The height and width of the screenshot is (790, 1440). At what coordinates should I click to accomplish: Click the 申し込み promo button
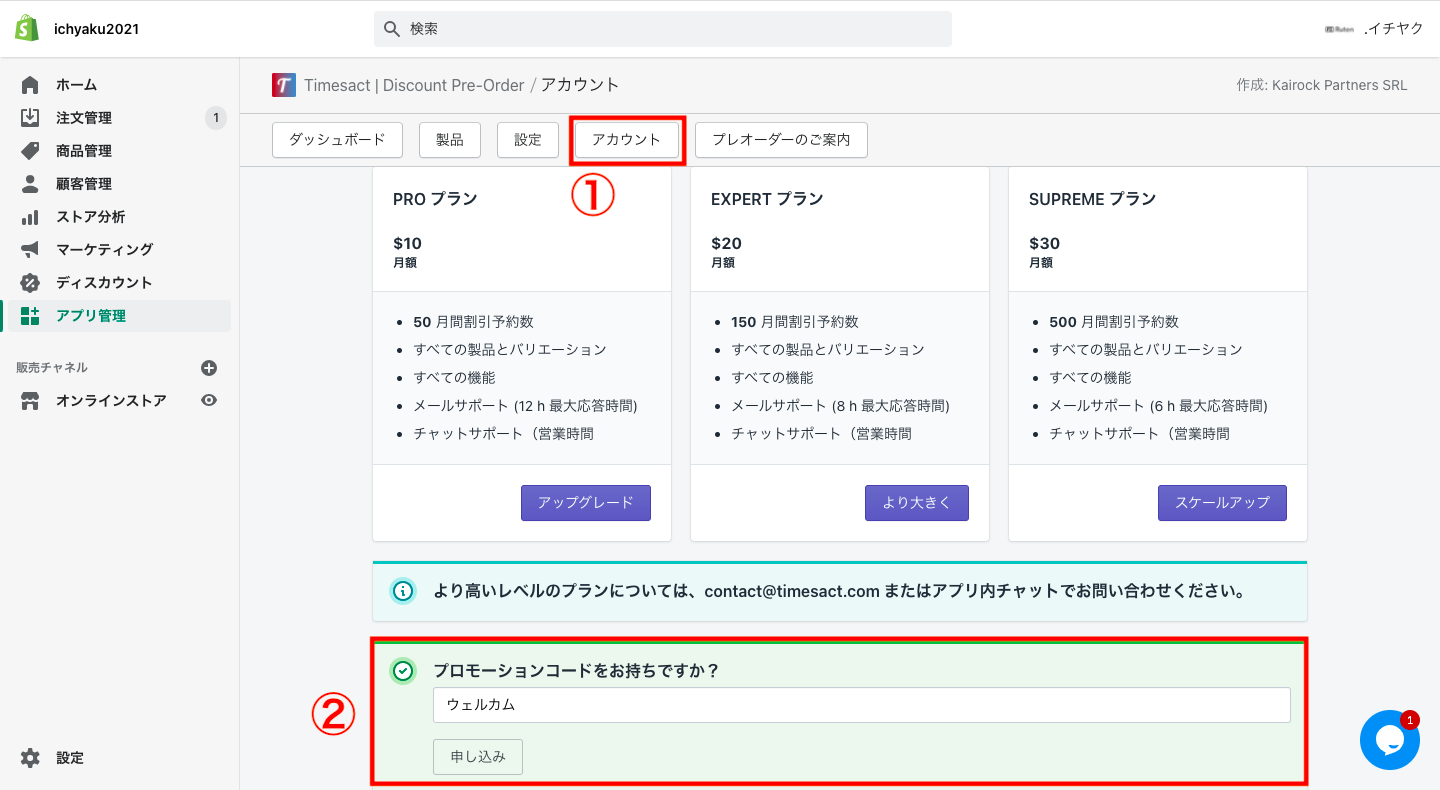tap(478, 757)
